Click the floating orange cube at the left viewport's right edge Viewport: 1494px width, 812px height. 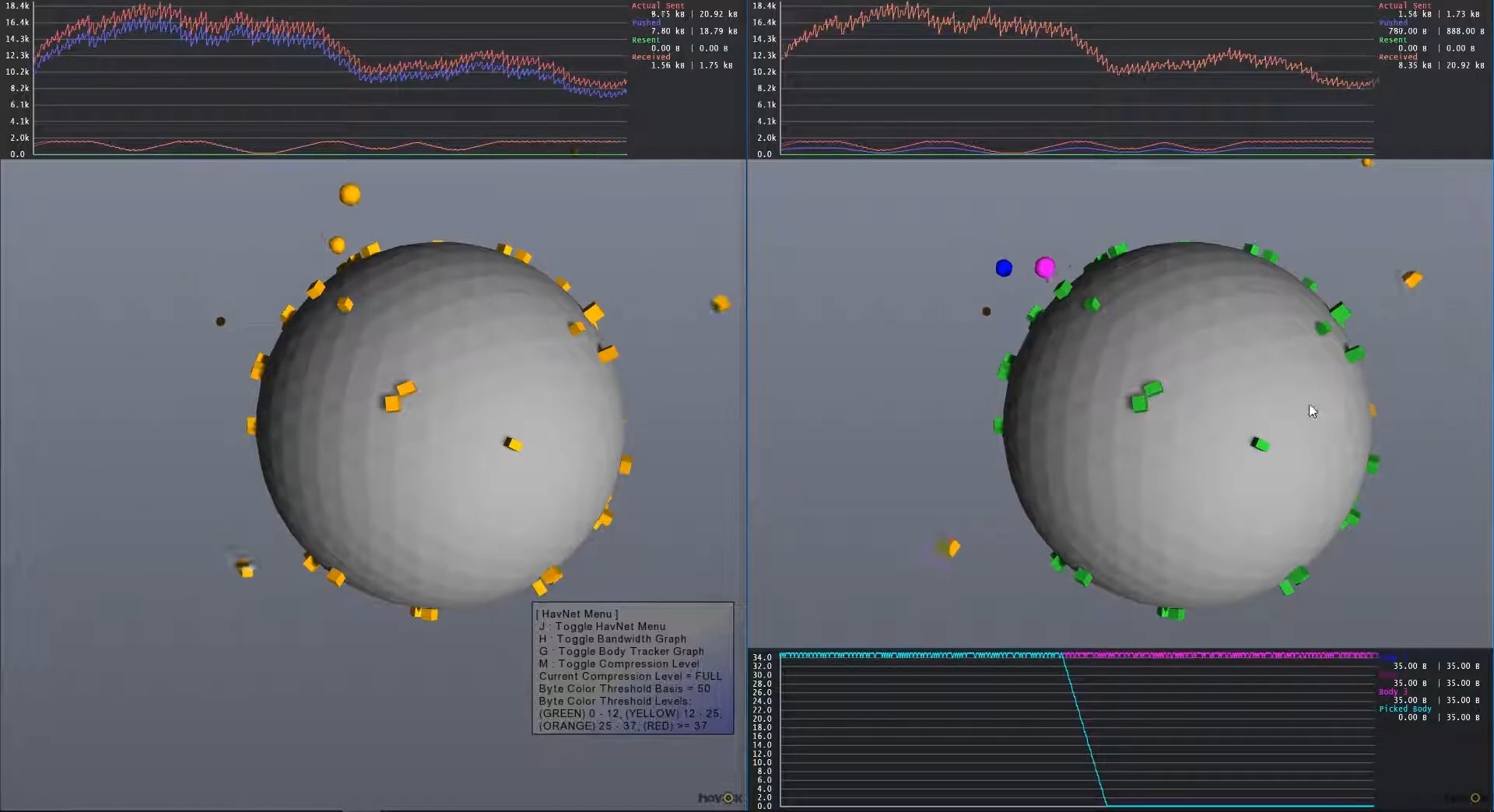(721, 303)
